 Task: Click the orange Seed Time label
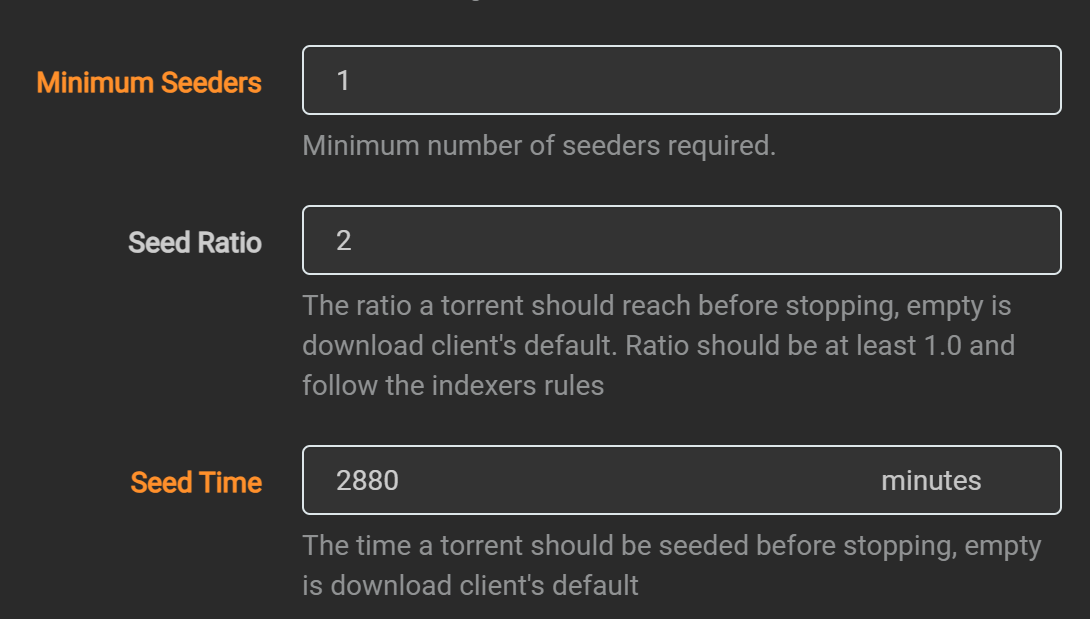pyautogui.click(x=196, y=482)
